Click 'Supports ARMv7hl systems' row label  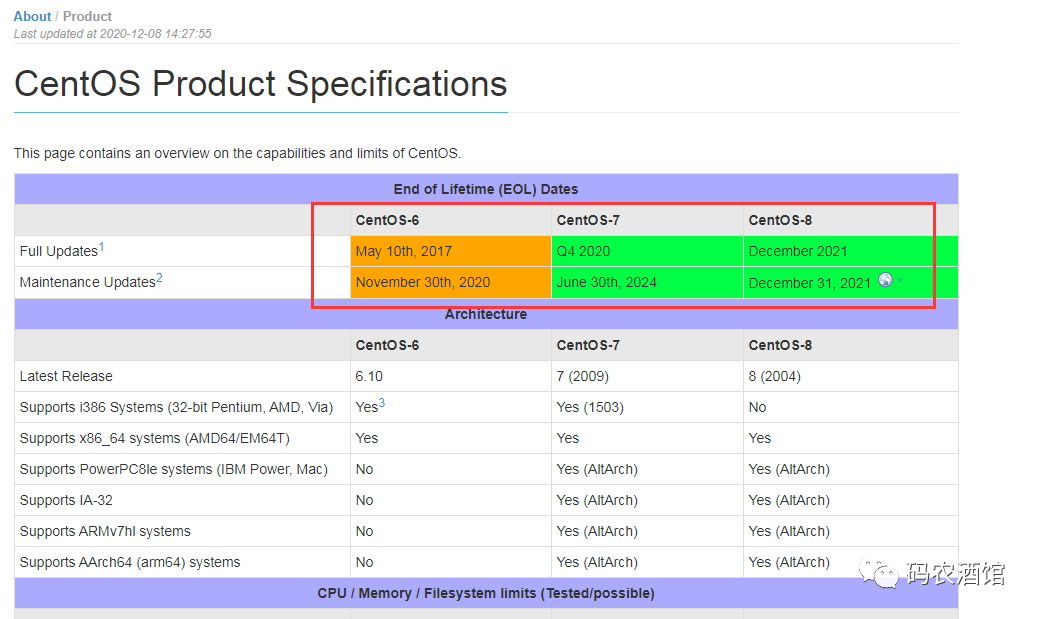[x=105, y=532]
